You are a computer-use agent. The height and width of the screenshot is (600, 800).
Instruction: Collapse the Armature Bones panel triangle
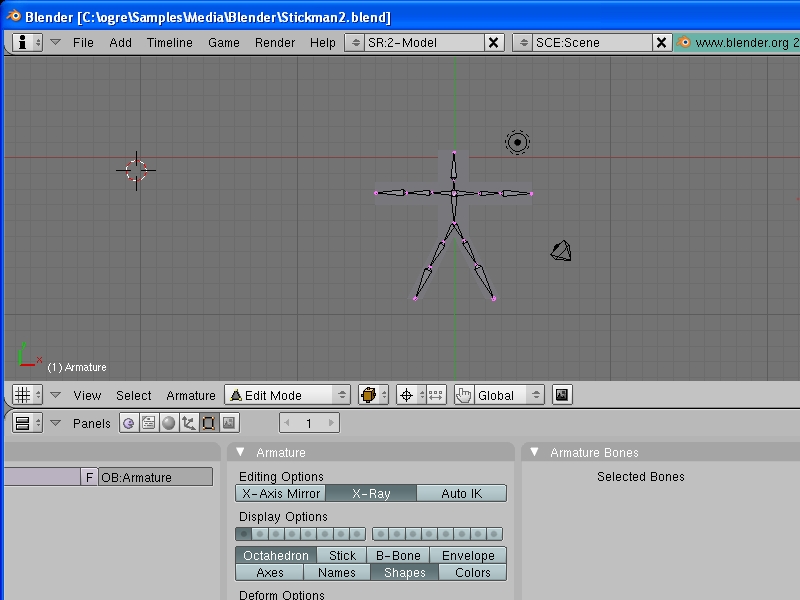coord(534,452)
